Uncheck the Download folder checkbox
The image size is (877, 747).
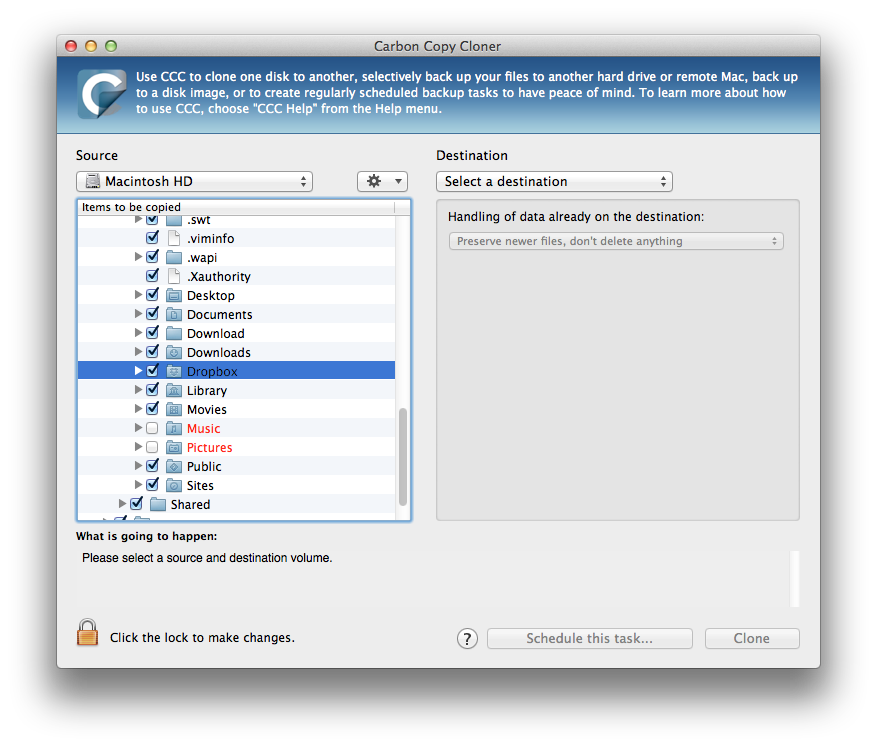click(x=152, y=333)
